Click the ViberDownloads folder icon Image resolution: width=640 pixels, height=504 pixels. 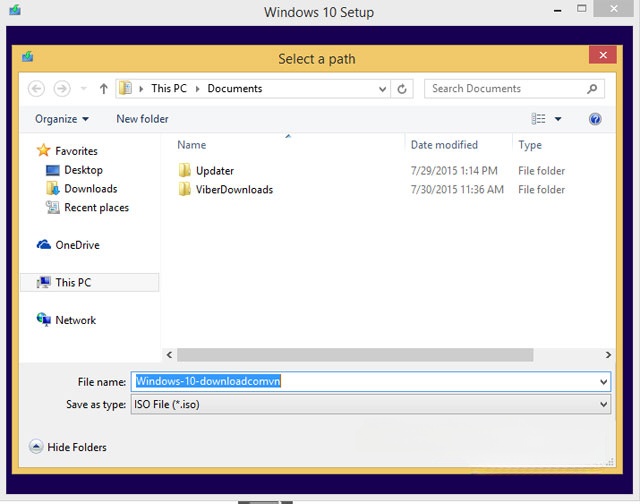point(184,189)
